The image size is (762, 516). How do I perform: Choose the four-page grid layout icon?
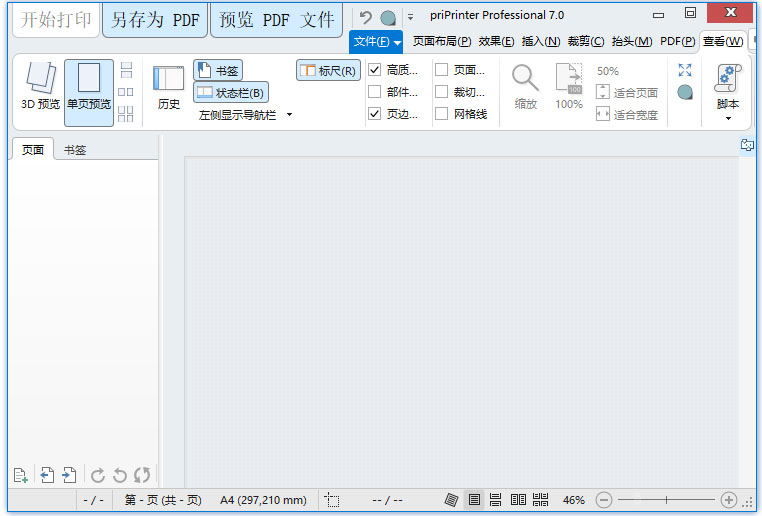tap(126, 114)
